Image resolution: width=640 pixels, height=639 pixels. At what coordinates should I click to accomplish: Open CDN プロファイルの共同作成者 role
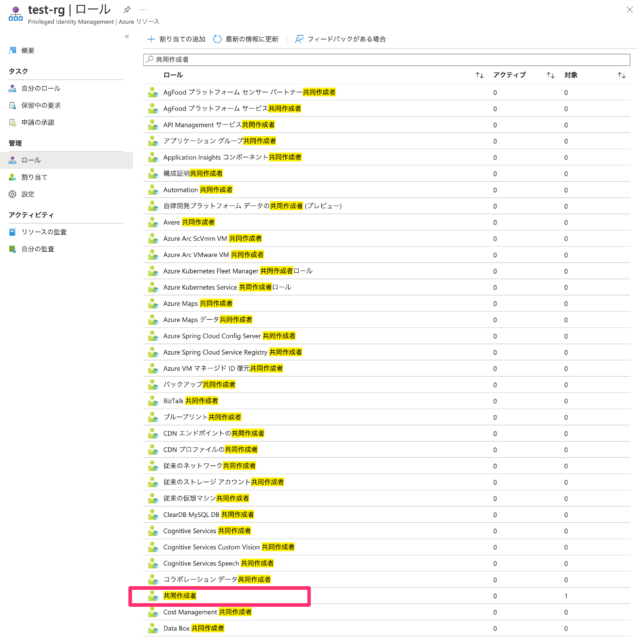[x=211, y=450]
